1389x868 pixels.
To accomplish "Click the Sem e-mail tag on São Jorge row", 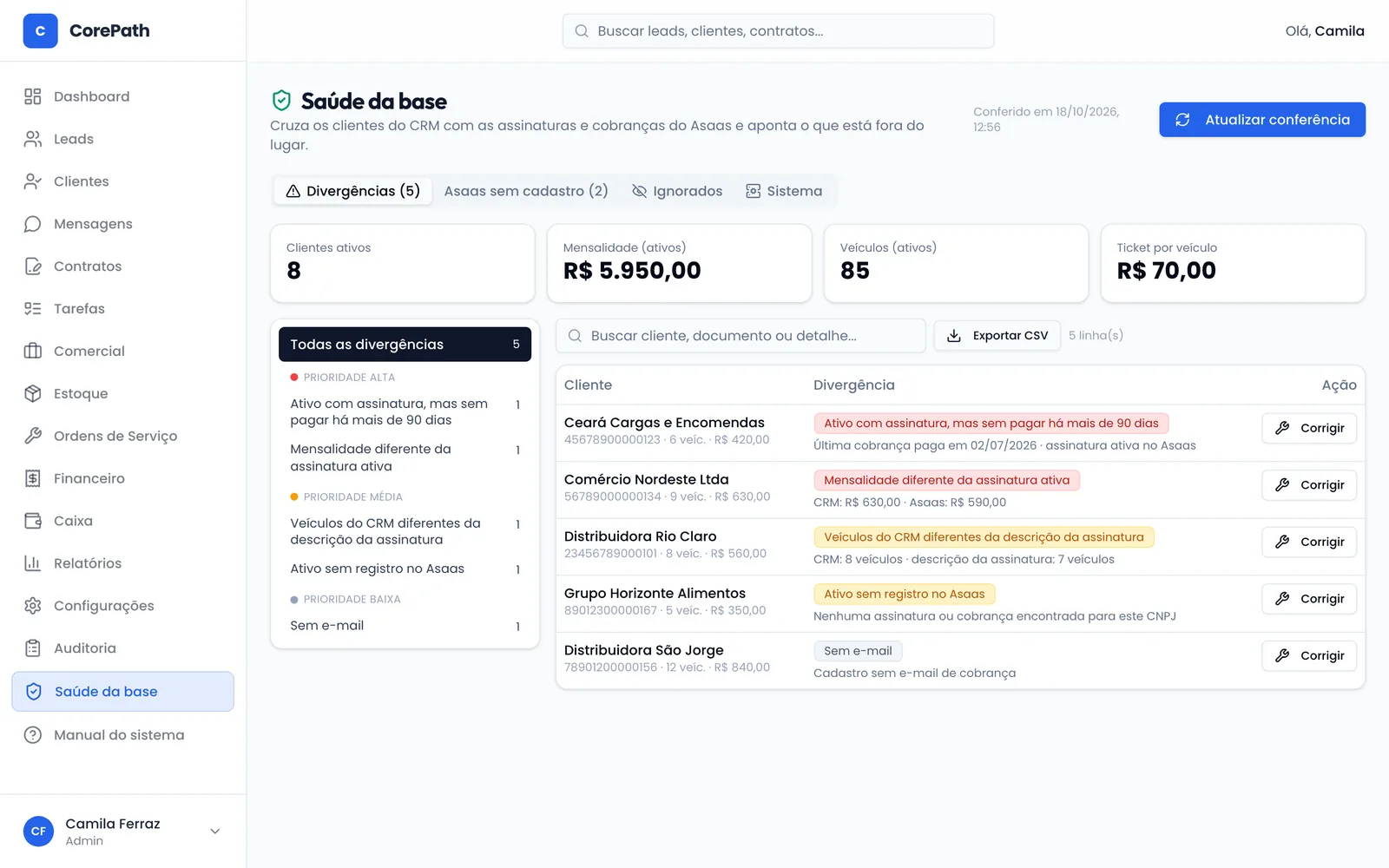I will [x=858, y=651].
